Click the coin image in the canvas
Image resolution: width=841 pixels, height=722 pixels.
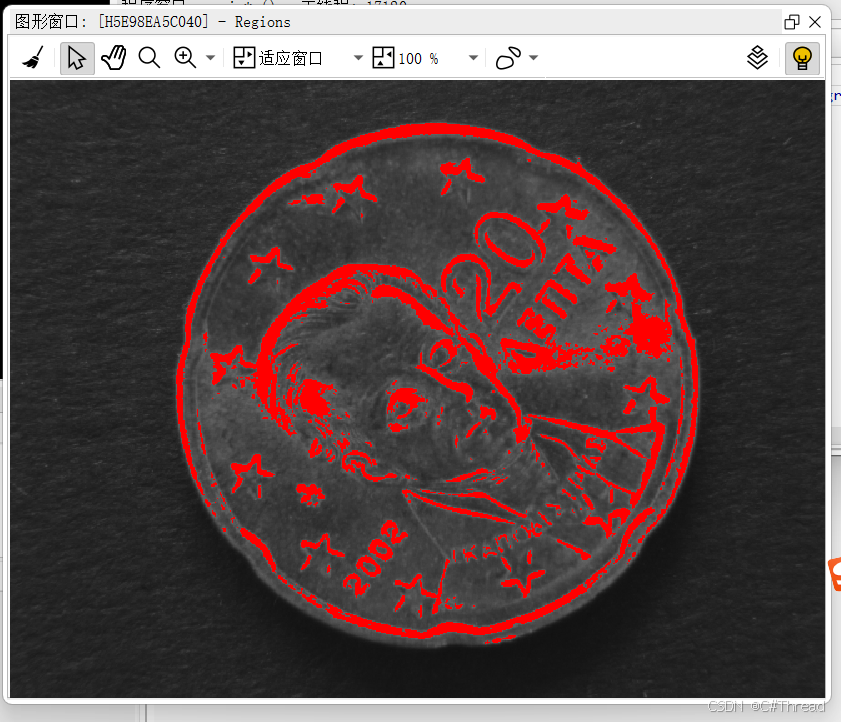coord(437,384)
